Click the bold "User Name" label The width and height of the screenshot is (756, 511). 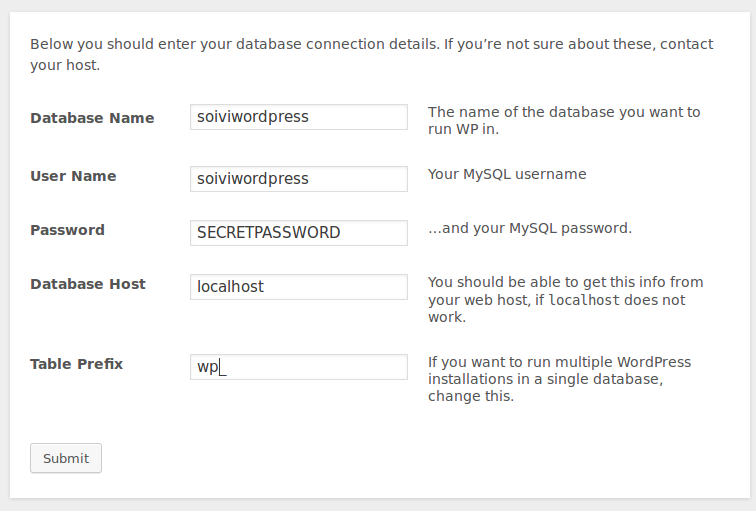tap(73, 176)
